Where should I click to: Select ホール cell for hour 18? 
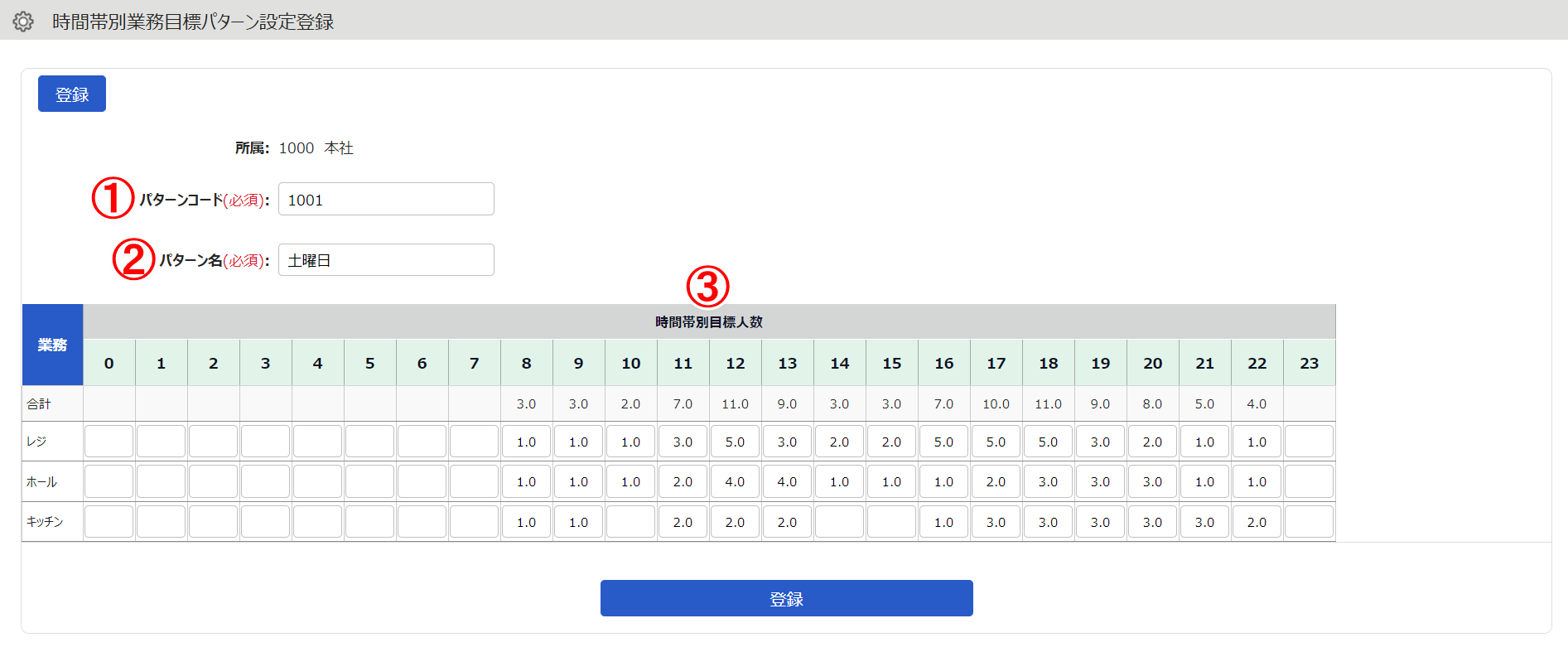click(x=1048, y=481)
